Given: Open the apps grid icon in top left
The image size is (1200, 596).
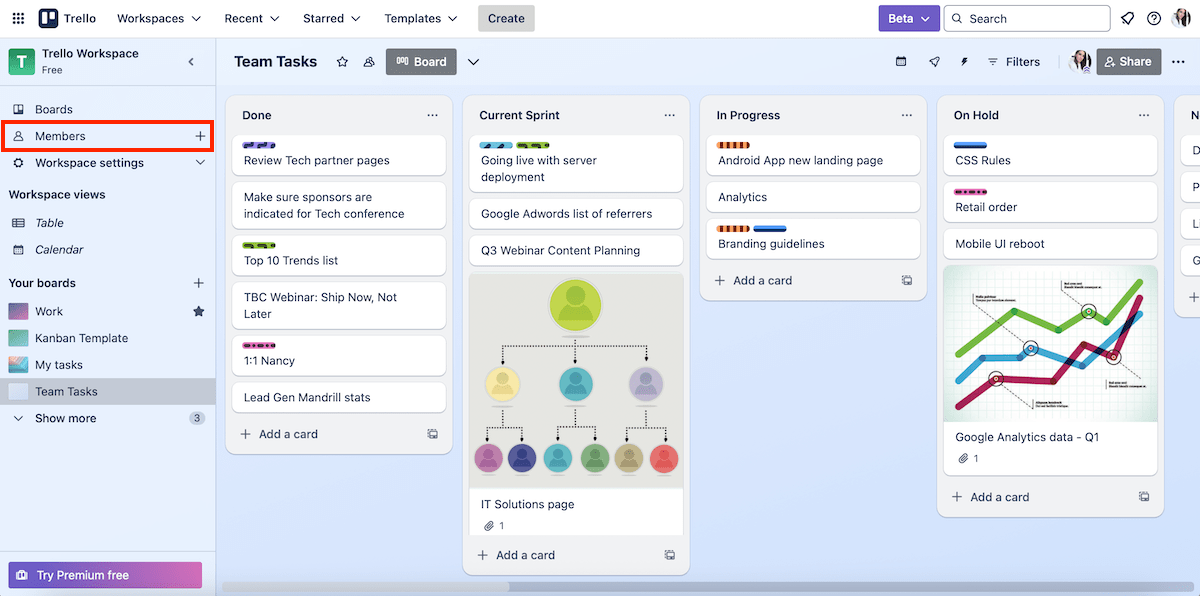Looking at the screenshot, I should [17, 17].
